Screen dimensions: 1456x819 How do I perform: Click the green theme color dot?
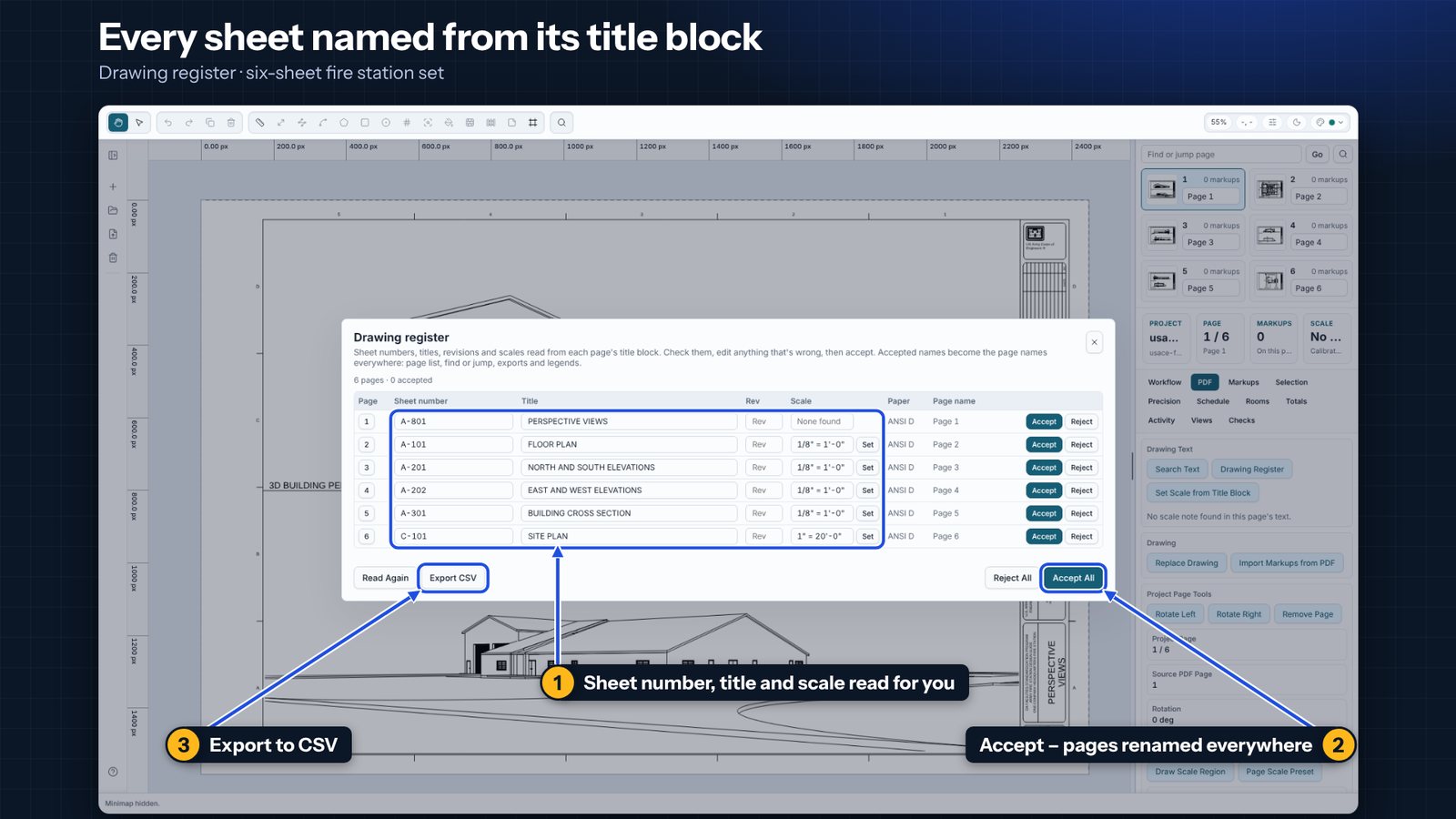[x=1331, y=122]
